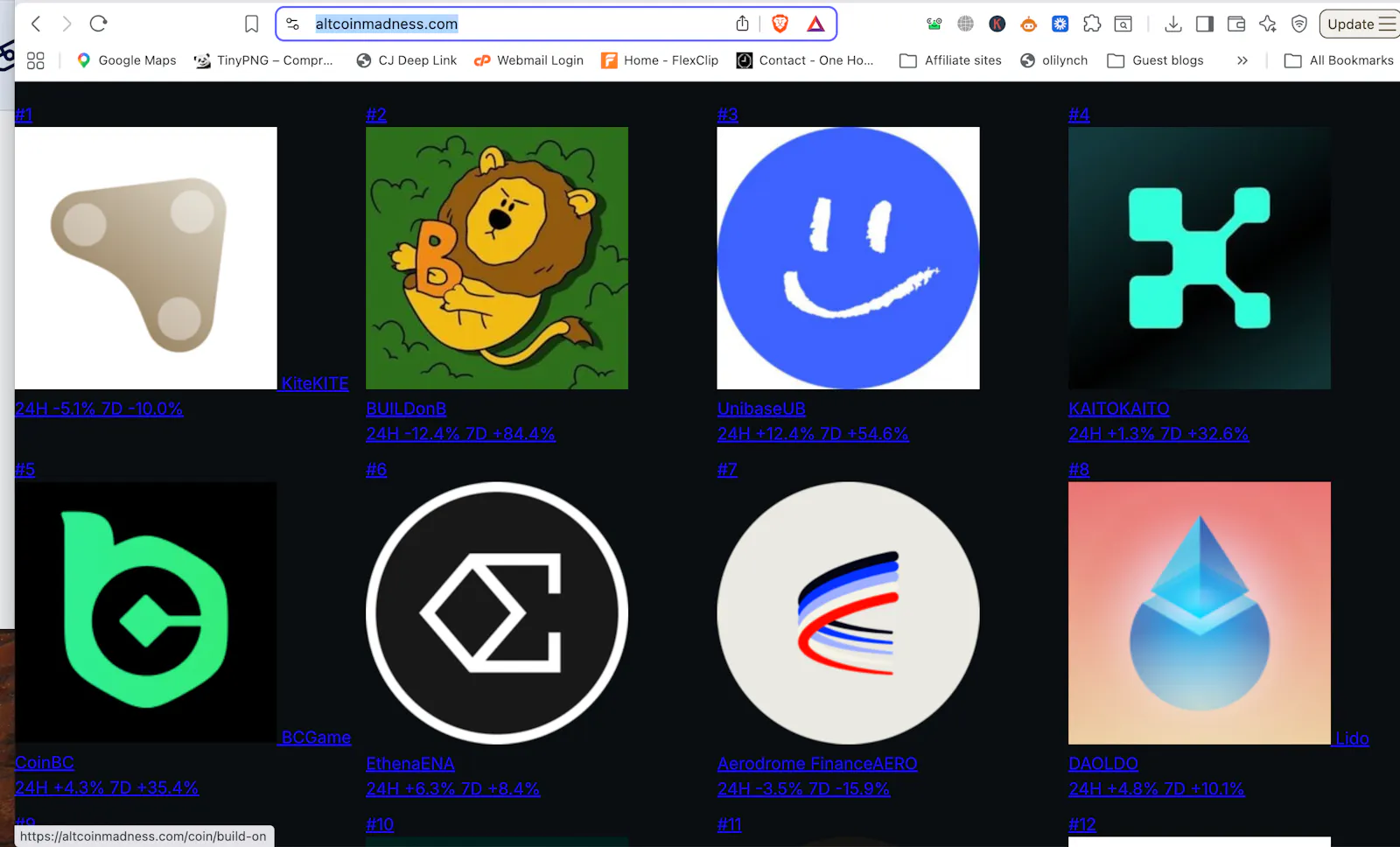This screenshot has height=847, width=1400.
Task: Click '24H +1.3% 7D +32.6%' stats link
Action: pyautogui.click(x=1158, y=434)
